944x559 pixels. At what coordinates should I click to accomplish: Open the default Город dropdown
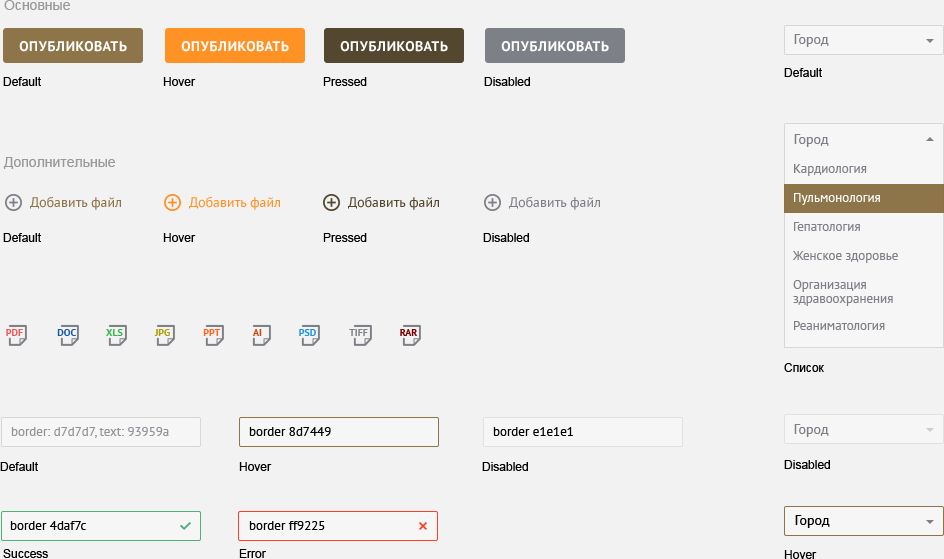click(x=863, y=40)
